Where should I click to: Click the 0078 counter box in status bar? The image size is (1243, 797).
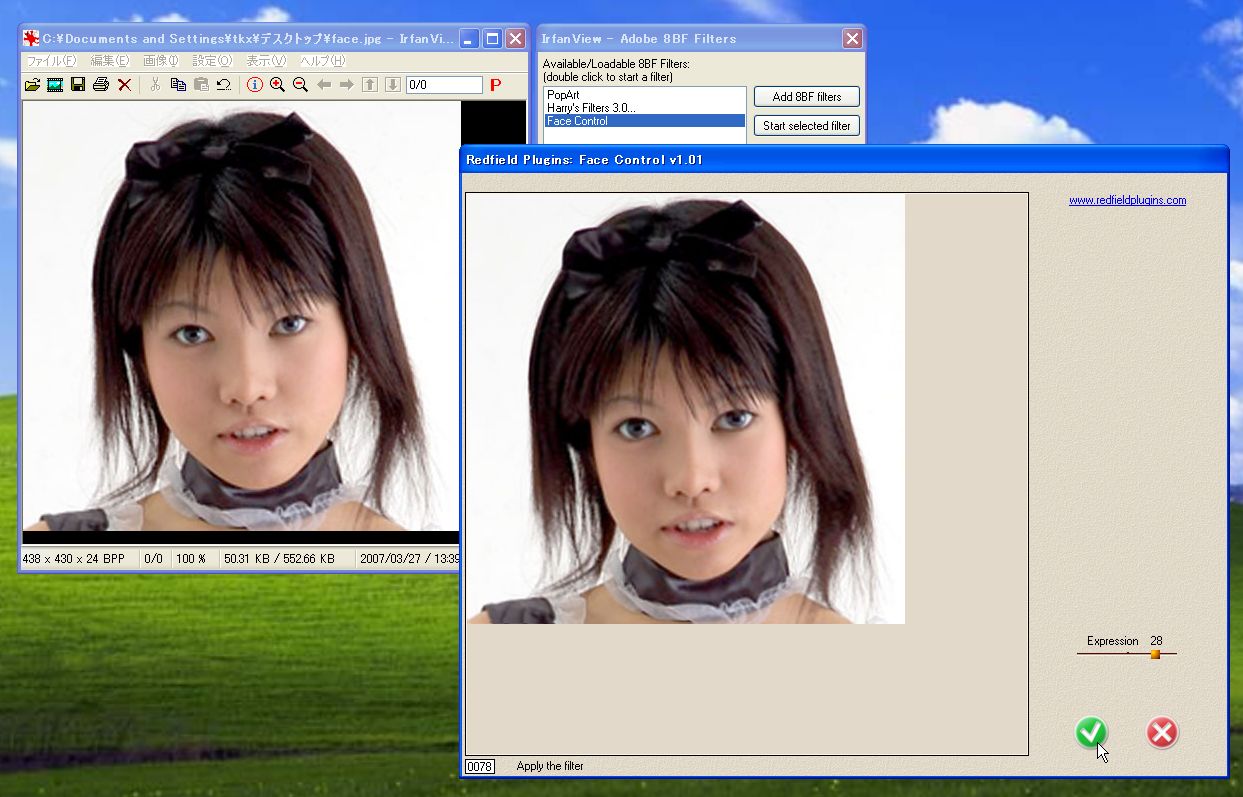480,766
